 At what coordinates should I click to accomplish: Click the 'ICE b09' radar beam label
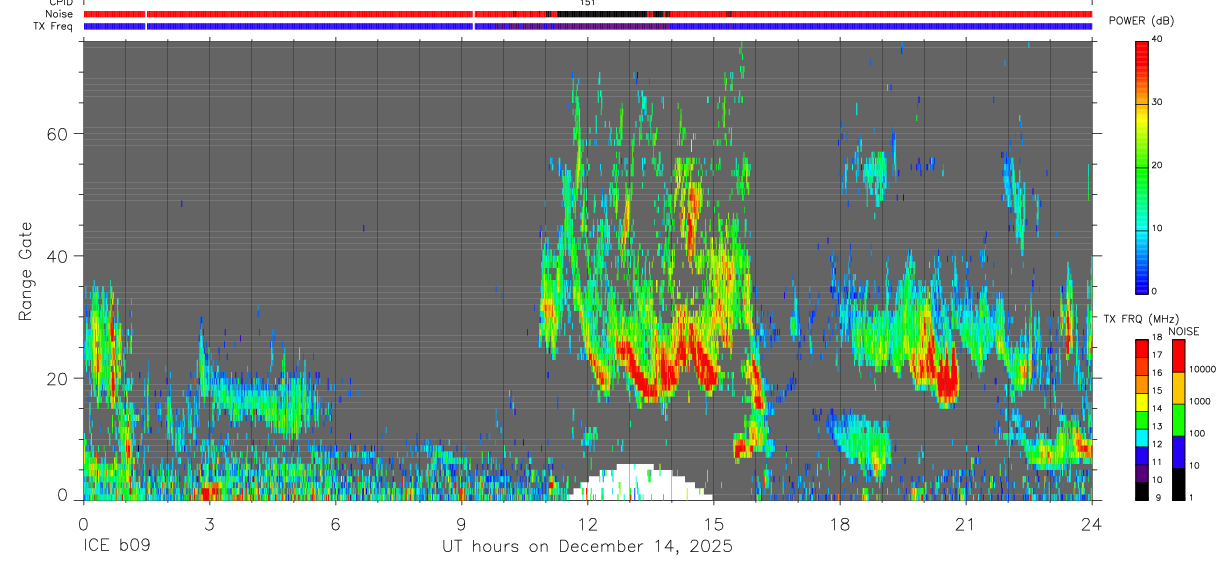coord(115,547)
